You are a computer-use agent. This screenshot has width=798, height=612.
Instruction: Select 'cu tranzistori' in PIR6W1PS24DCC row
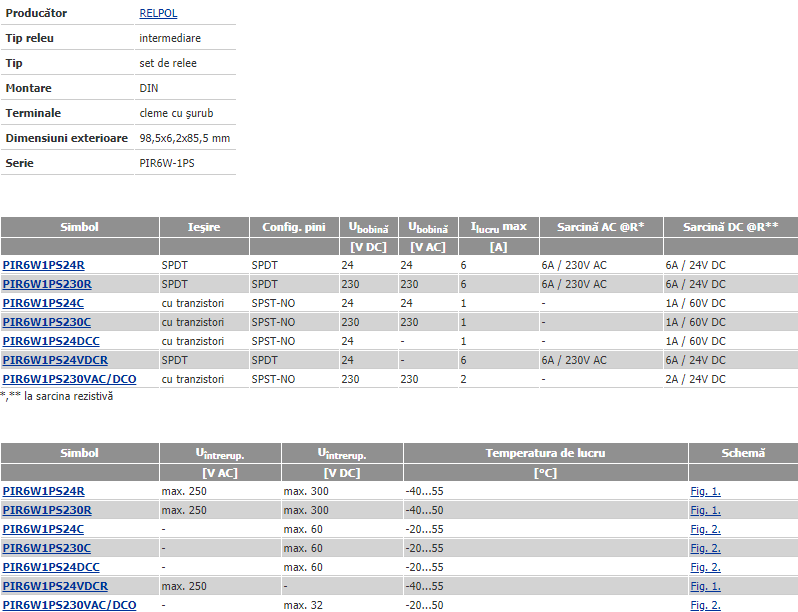pos(193,341)
